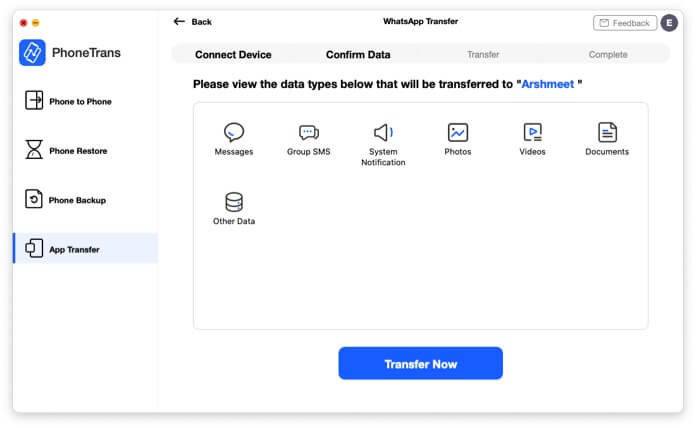Click the Documents page icon
Viewport: 696px width, 428px height.
coord(607,132)
